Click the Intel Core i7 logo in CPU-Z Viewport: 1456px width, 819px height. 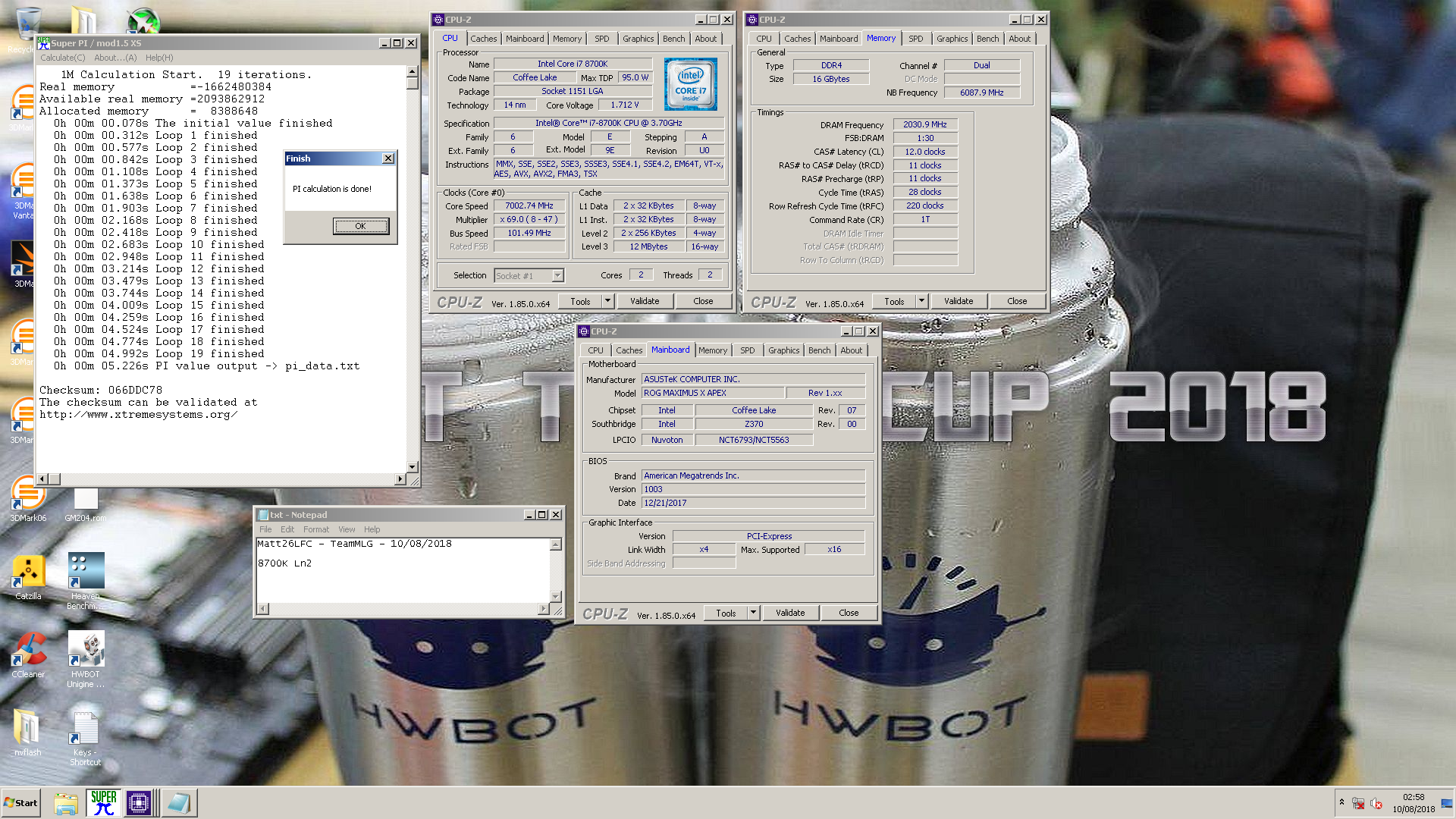click(690, 84)
